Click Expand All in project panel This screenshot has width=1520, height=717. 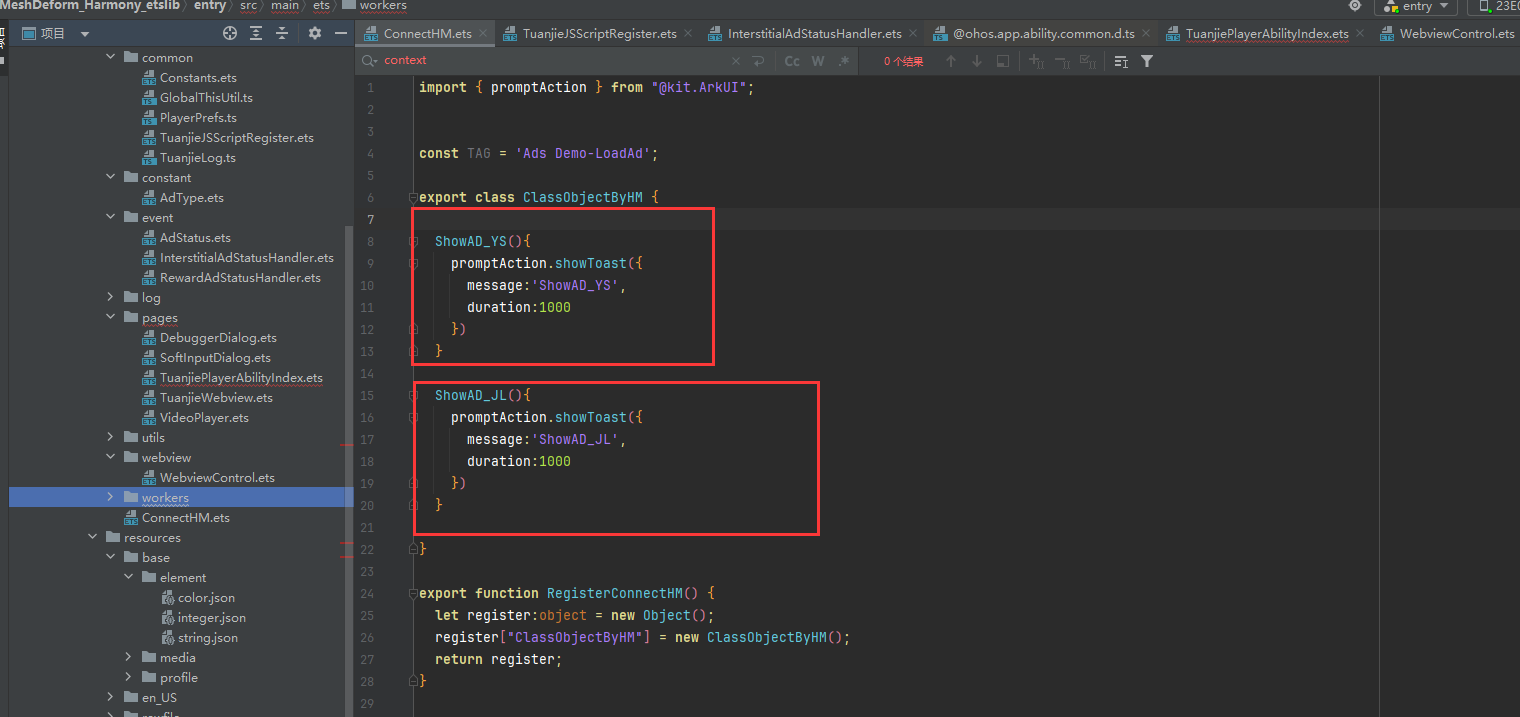coord(256,33)
